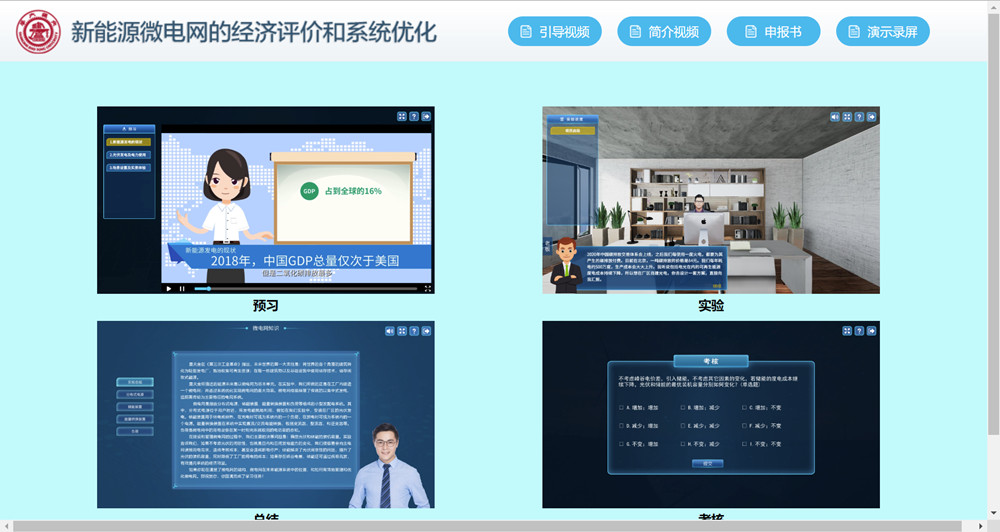Click the 预习 video progress bar
The image size is (1000, 532).
[300, 289]
